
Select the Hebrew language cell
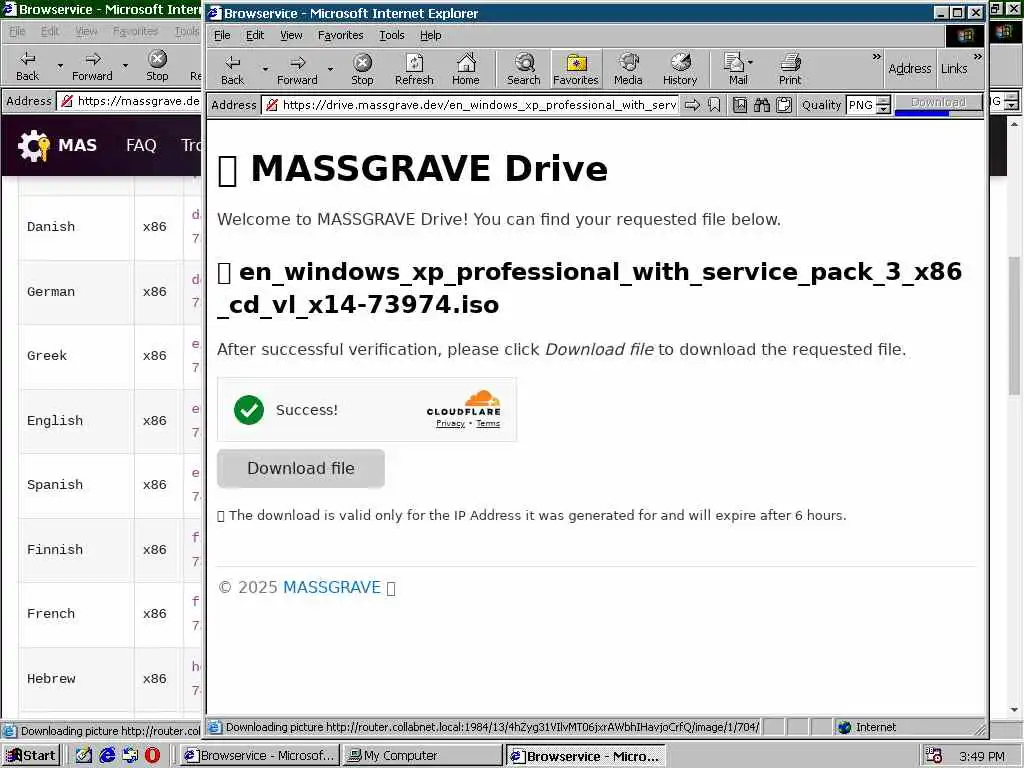tap(76, 679)
